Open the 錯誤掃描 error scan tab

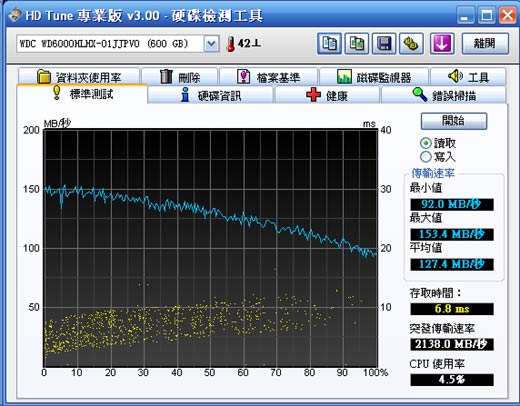[x=444, y=95]
